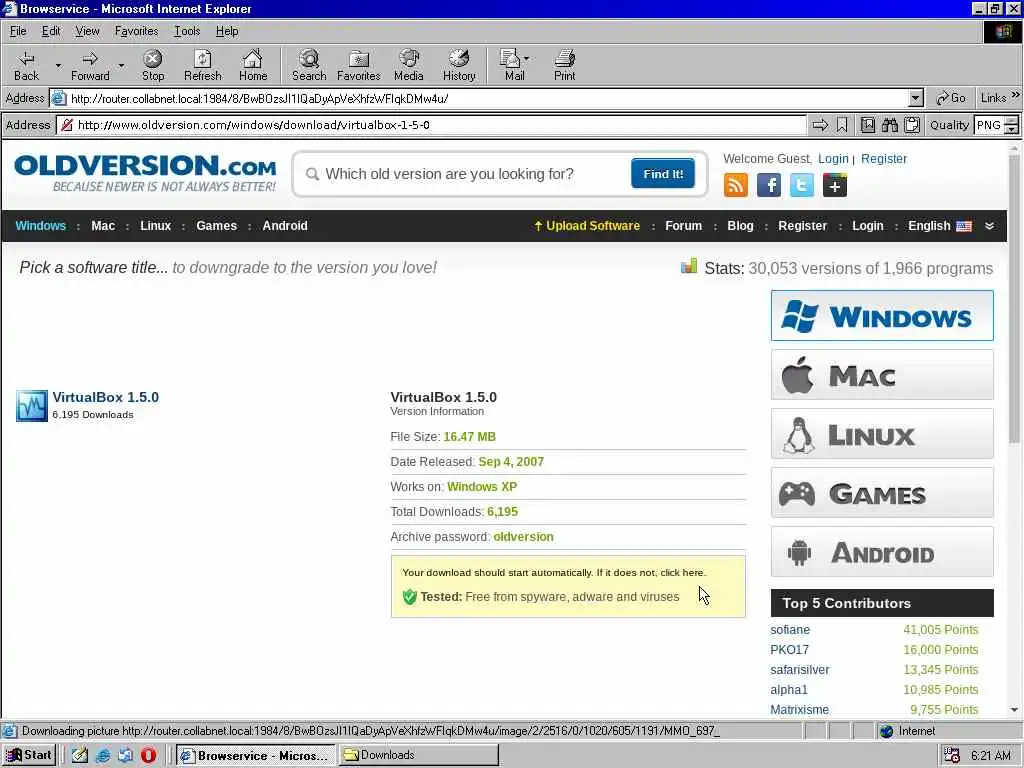
Task: Click the Register link near Welcome Guest
Action: coord(884,159)
